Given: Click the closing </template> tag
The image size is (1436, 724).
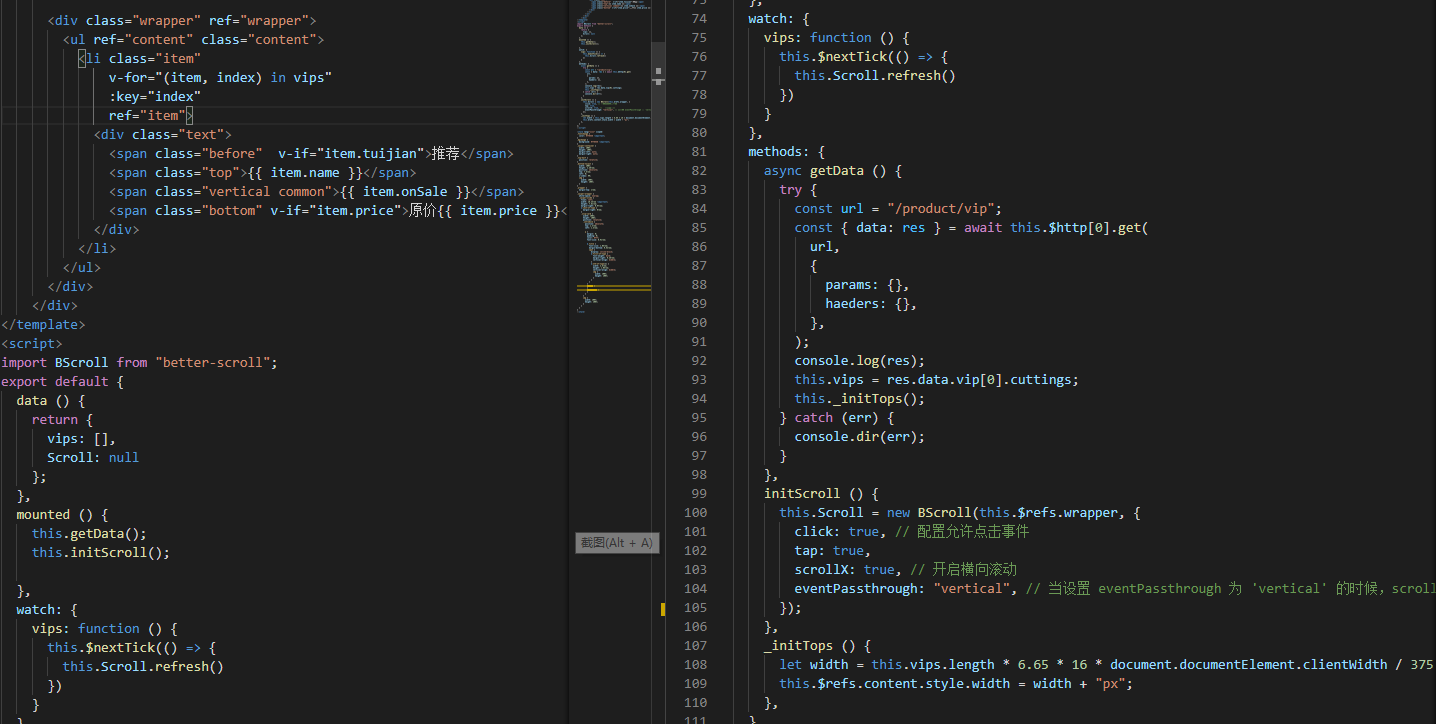Looking at the screenshot, I should coord(43,324).
